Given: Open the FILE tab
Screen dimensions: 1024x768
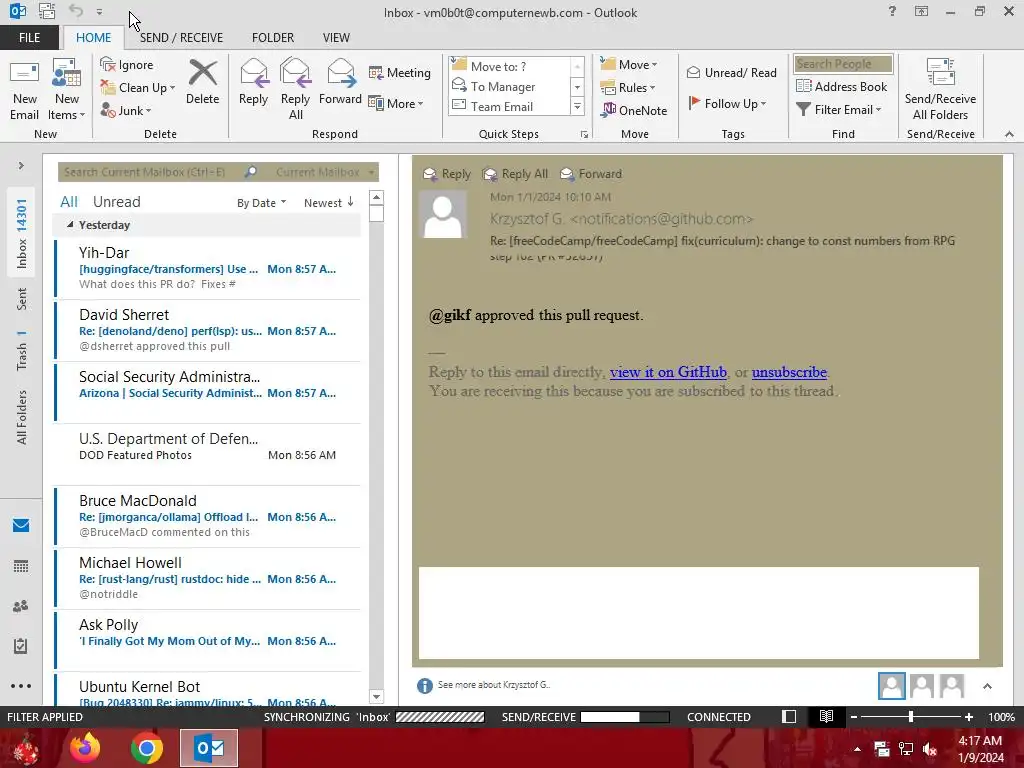Looking at the screenshot, I should [29, 37].
